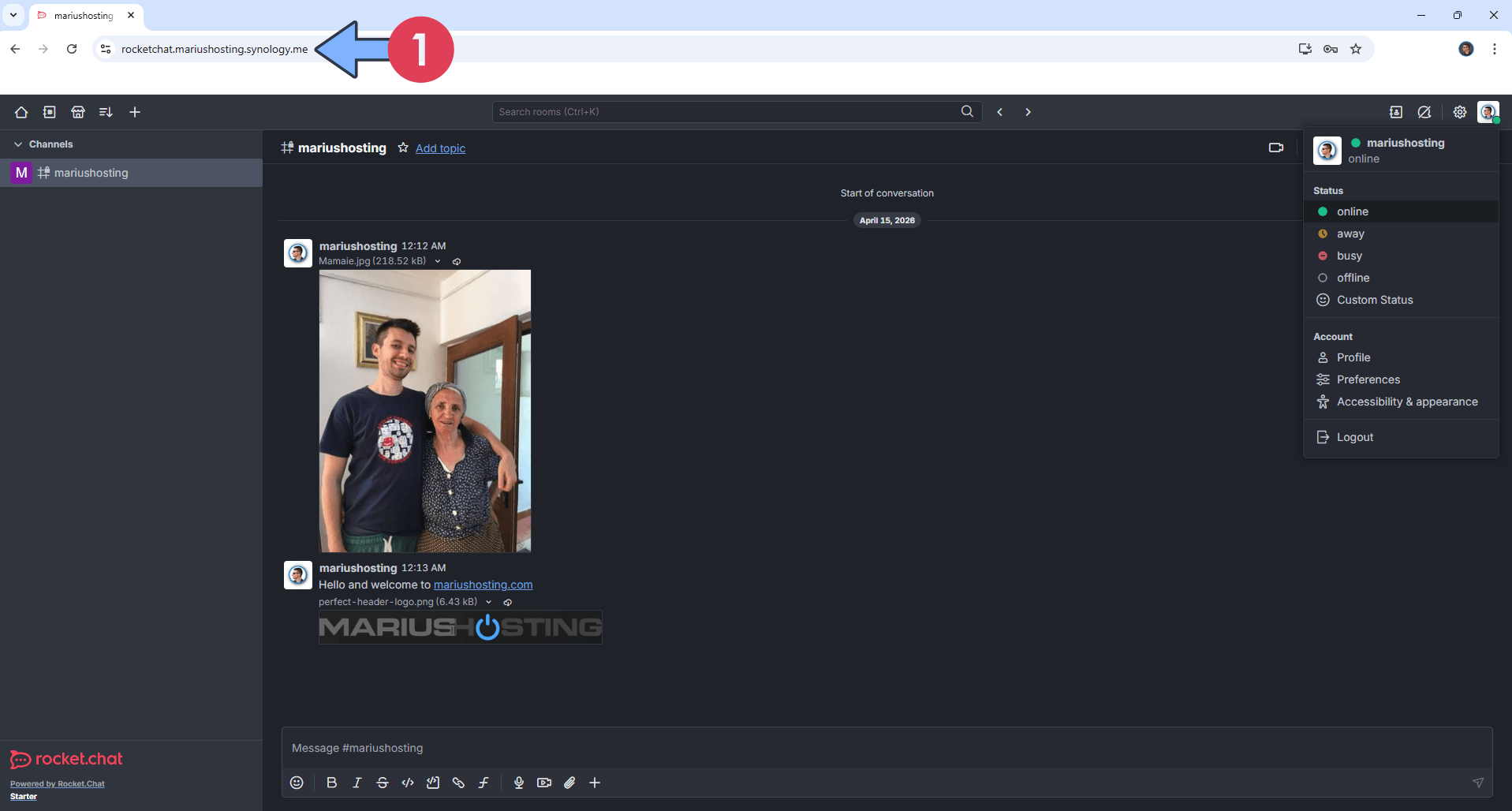The height and width of the screenshot is (811, 1512).
Task: Insert a link using the composer chain icon
Action: 458,783
